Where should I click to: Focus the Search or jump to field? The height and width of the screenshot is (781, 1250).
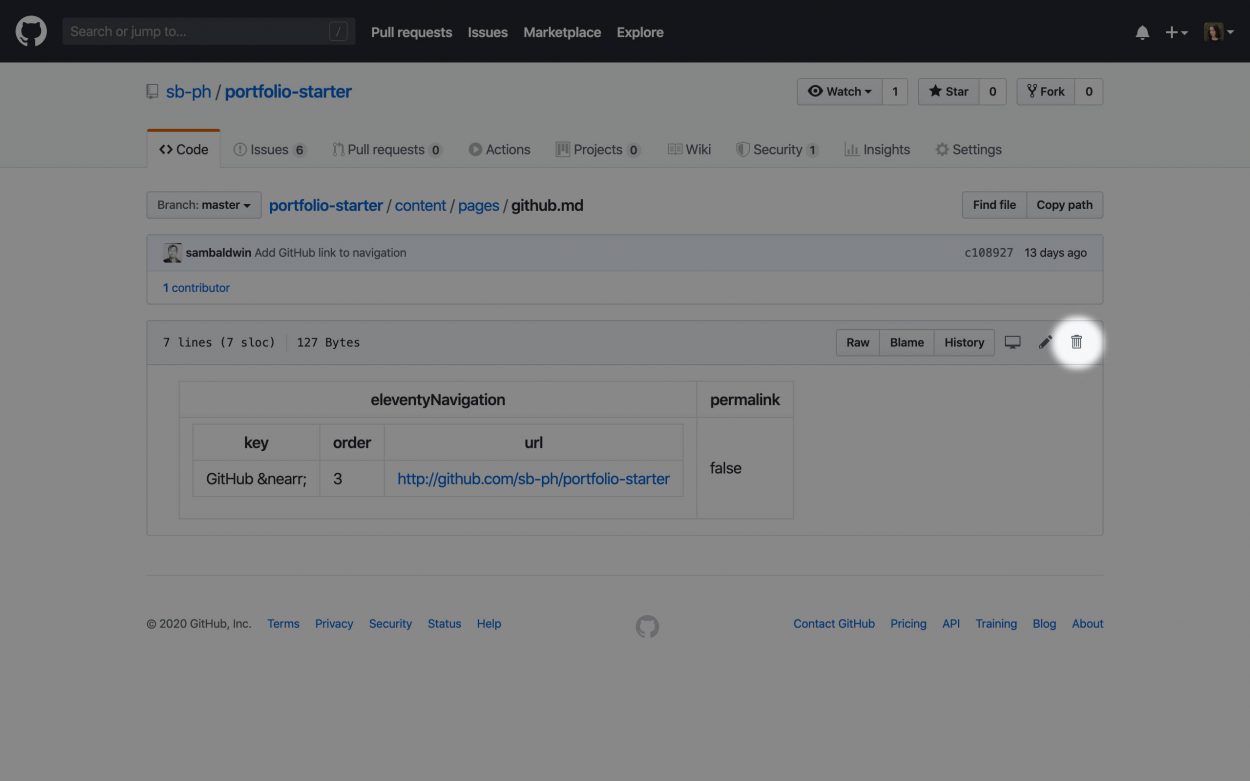click(x=208, y=32)
